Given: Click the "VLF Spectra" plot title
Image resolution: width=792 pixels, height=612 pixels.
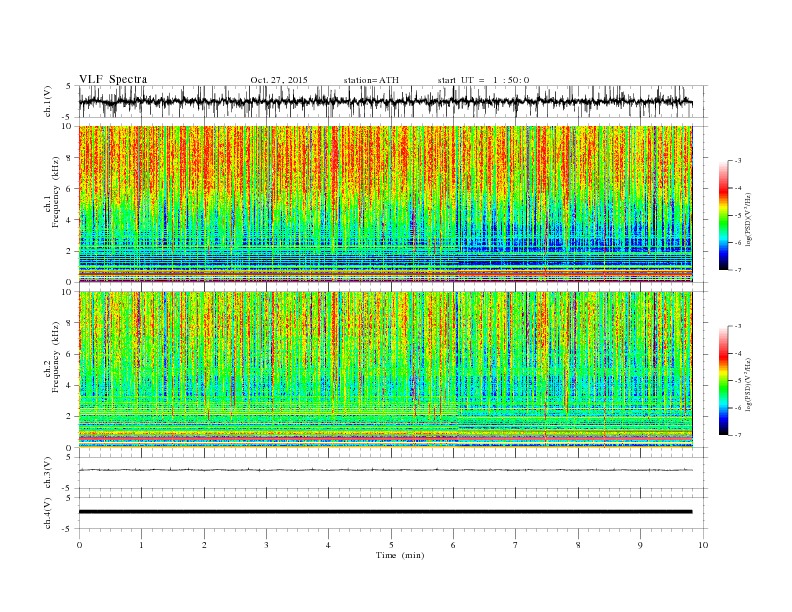Looking at the screenshot, I should click(113, 79).
